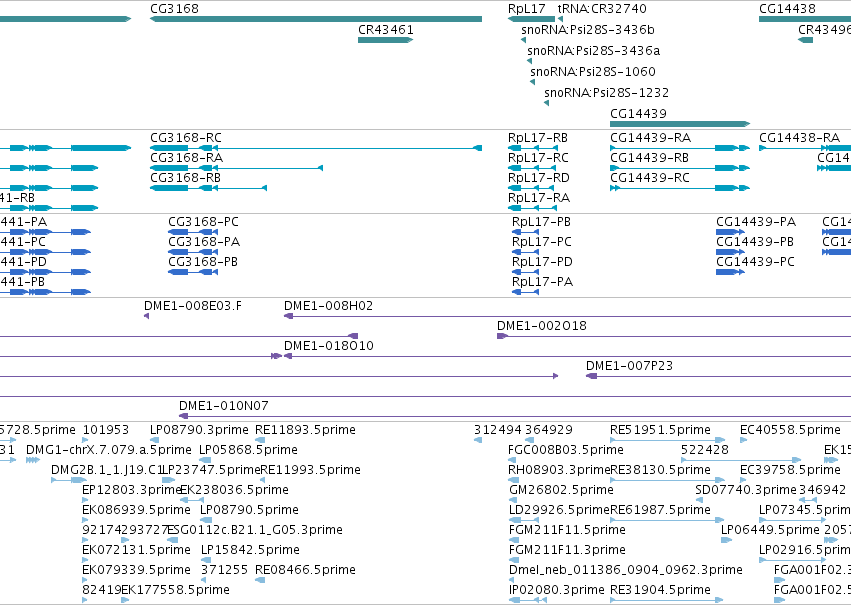
Task: Click the EC40558.5prime EST label
Action: click(x=790, y=430)
